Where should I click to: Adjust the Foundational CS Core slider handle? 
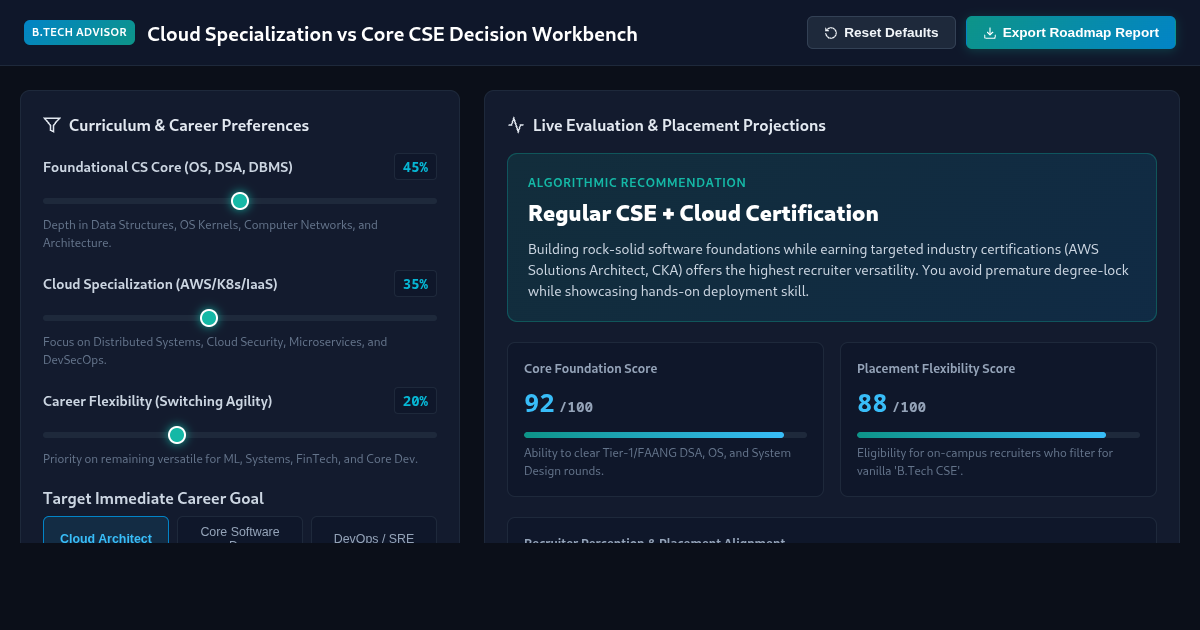(x=240, y=201)
